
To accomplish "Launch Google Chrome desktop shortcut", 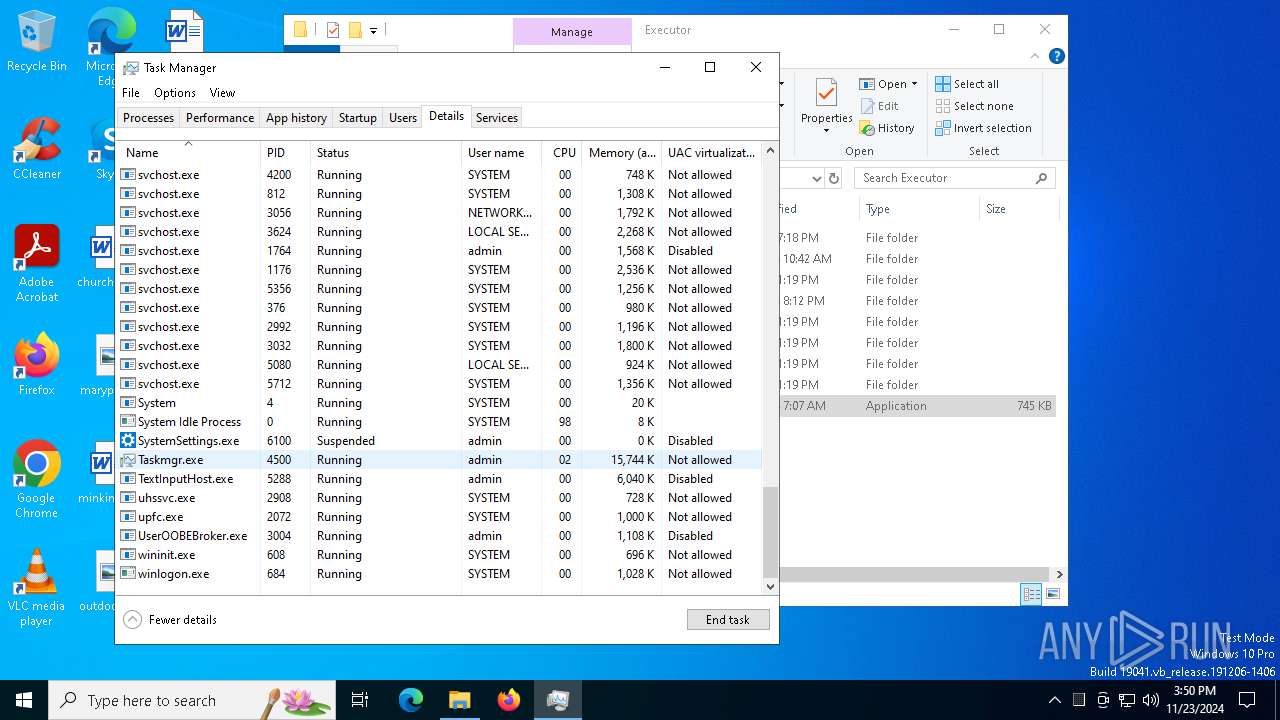I will pos(37,480).
